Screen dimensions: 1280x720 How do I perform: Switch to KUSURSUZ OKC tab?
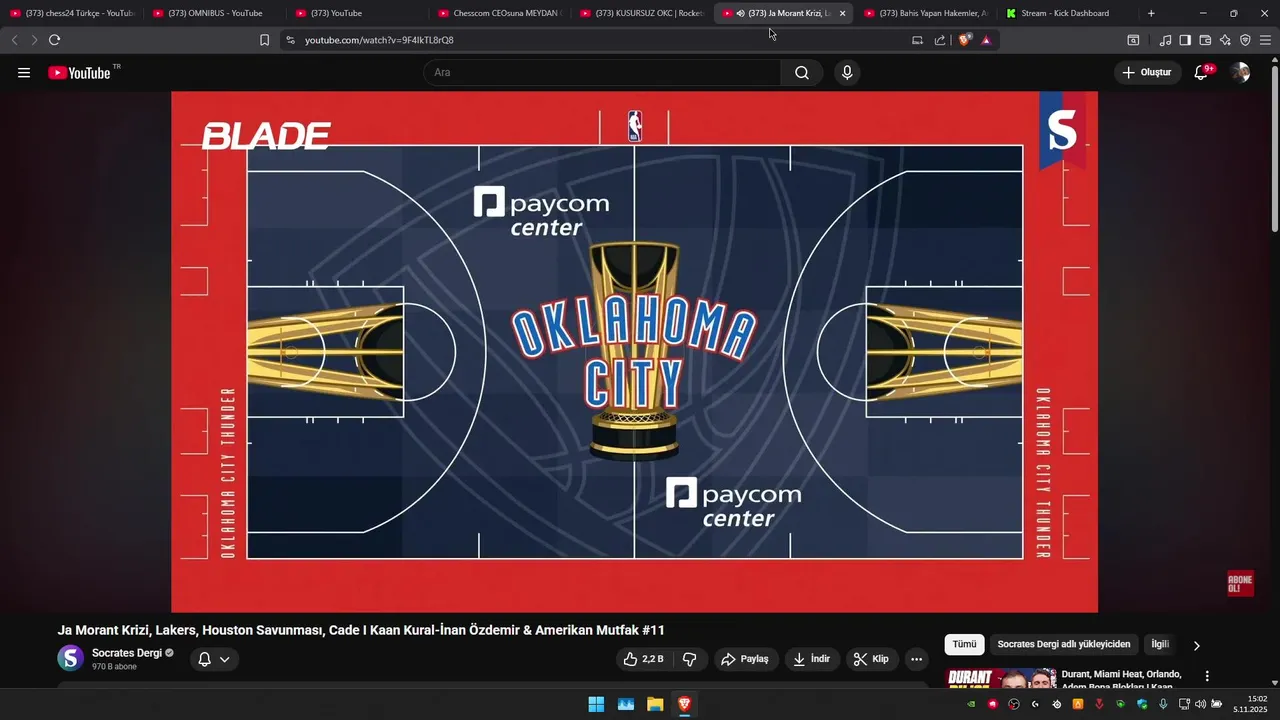click(x=643, y=13)
